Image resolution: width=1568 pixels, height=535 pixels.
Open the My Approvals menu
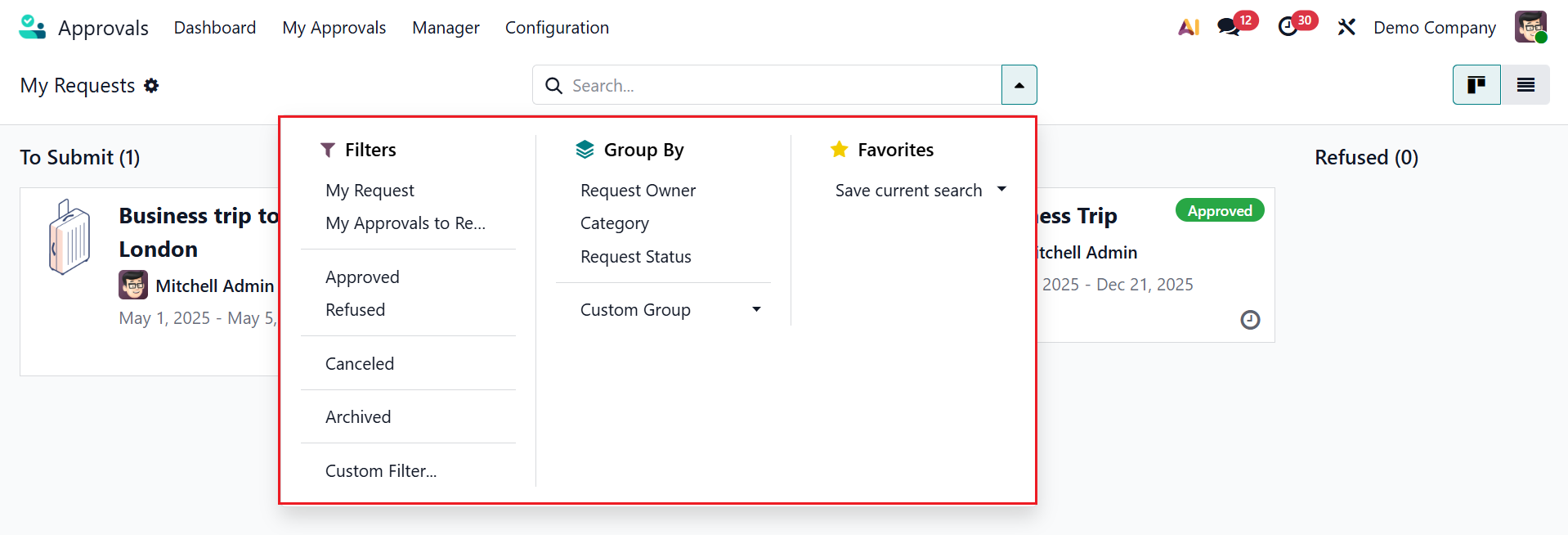pyautogui.click(x=334, y=28)
